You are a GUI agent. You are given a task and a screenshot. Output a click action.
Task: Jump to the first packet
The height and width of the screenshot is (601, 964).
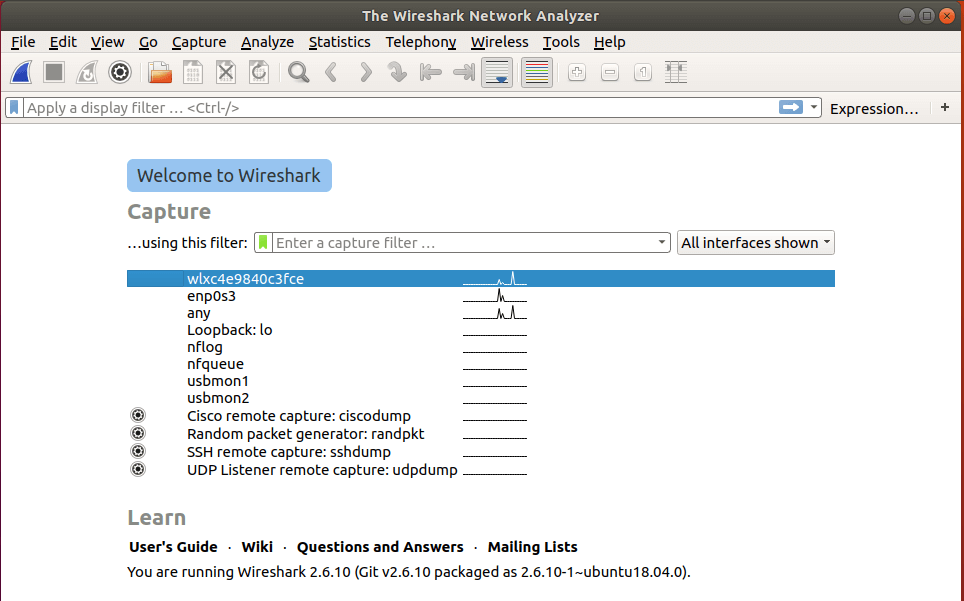430,73
